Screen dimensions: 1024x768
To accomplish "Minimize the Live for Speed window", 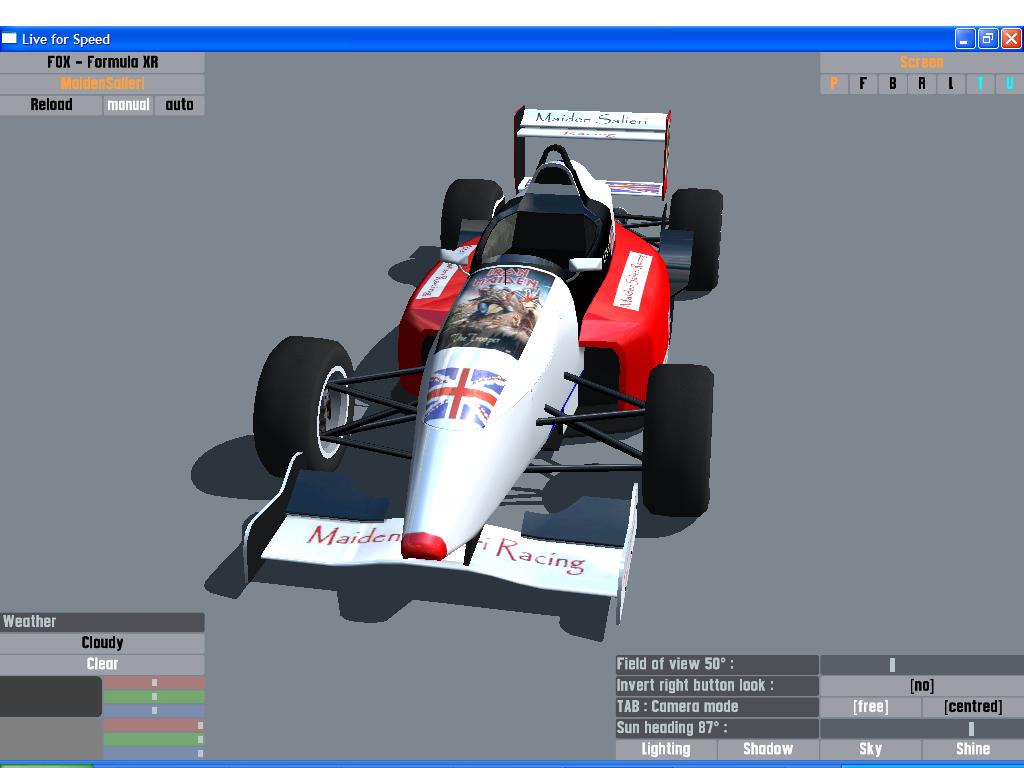I will (965, 39).
